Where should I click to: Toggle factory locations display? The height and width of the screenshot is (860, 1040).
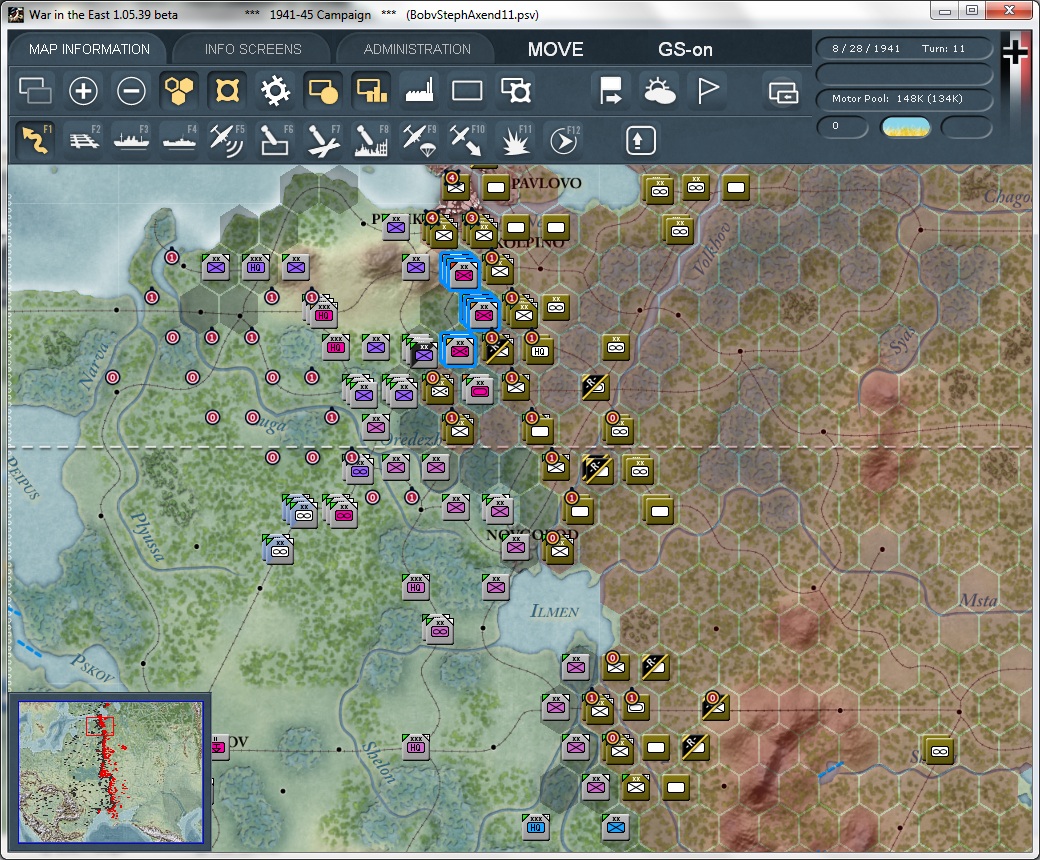419,90
